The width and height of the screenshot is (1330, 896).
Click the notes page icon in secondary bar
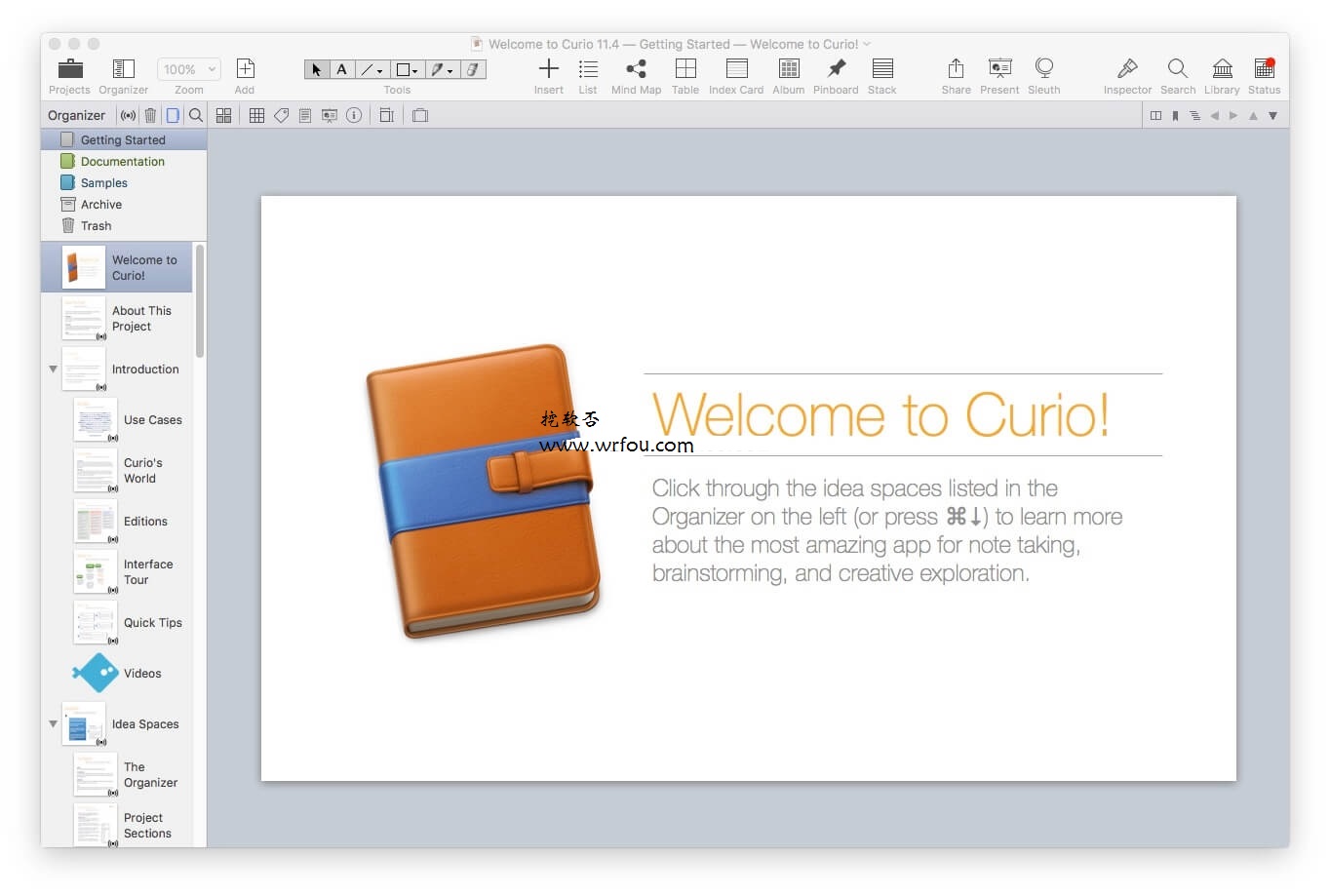[x=305, y=115]
